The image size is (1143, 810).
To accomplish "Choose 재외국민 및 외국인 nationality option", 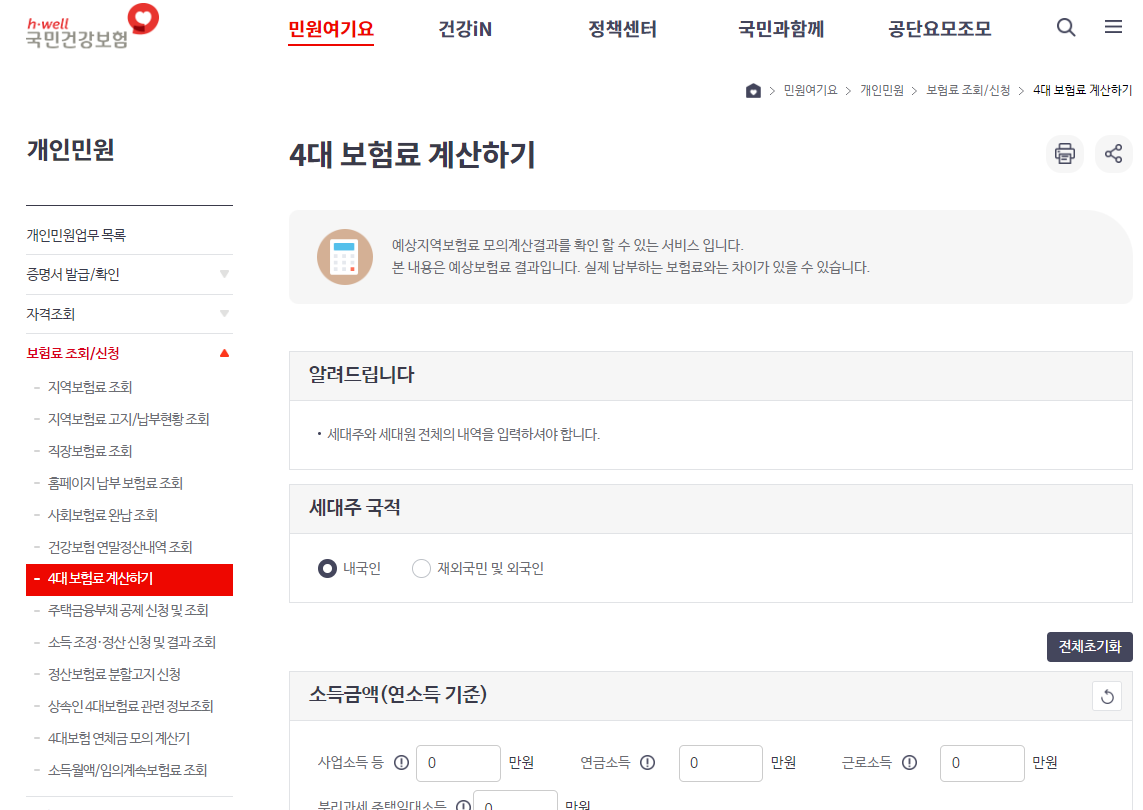I will [421, 568].
